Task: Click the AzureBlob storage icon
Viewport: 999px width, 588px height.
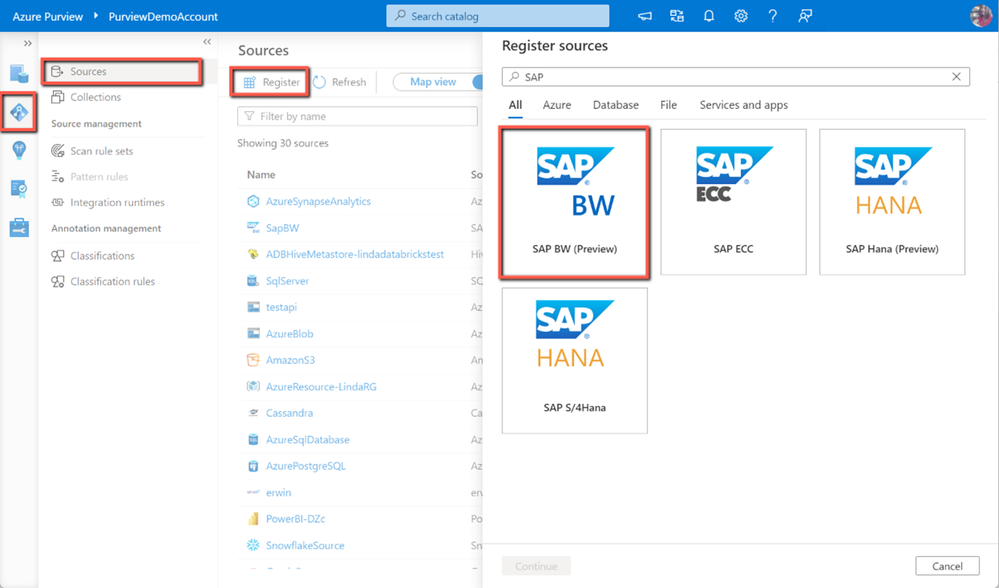Action: click(253, 334)
